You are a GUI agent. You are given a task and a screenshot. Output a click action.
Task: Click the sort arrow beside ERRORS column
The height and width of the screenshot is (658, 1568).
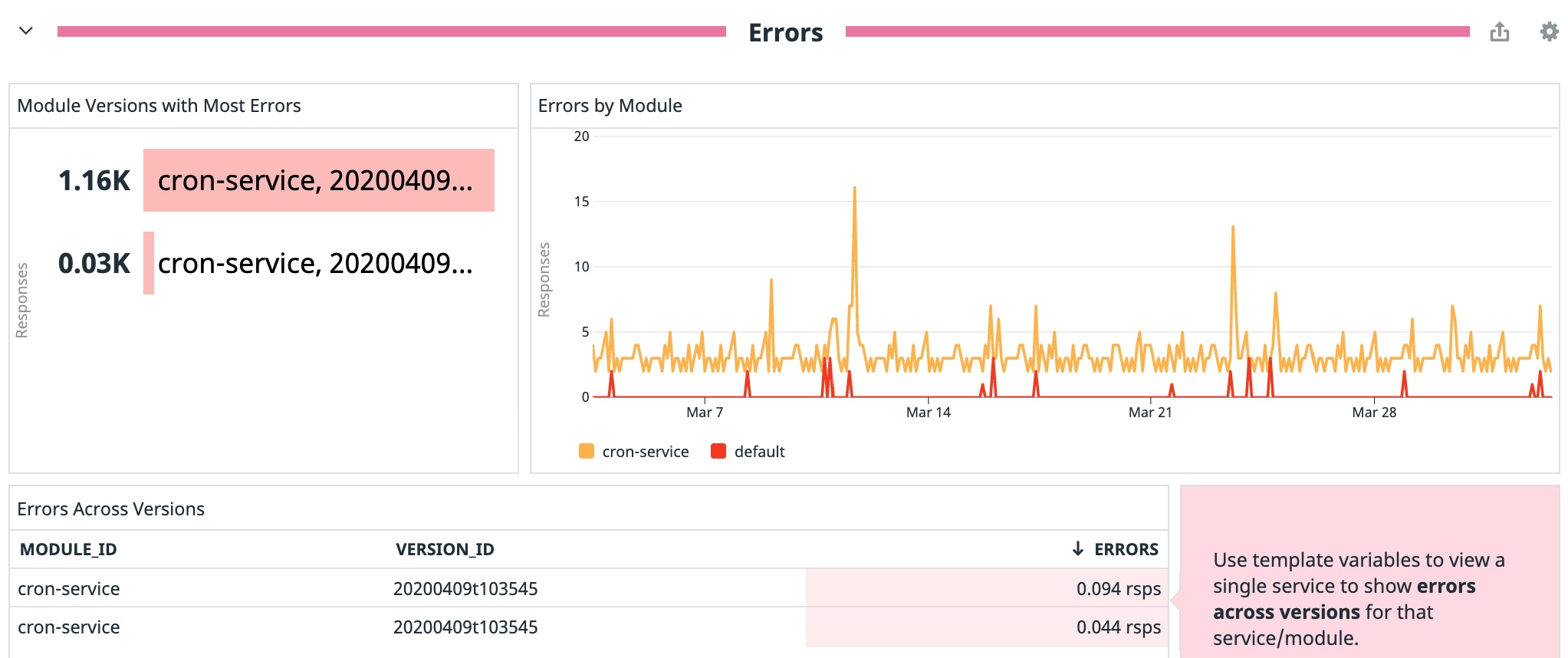pyautogui.click(x=1077, y=549)
